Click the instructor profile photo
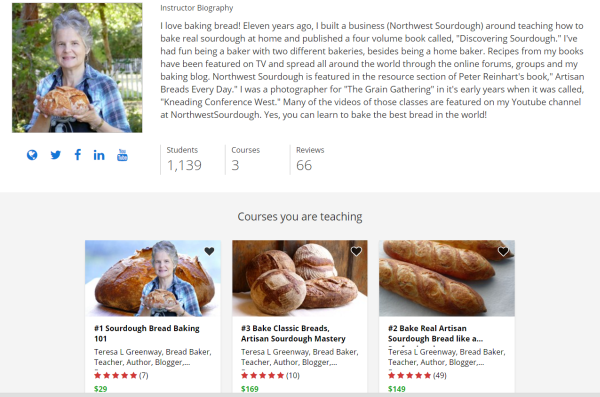The height and width of the screenshot is (397, 600). click(x=77, y=68)
